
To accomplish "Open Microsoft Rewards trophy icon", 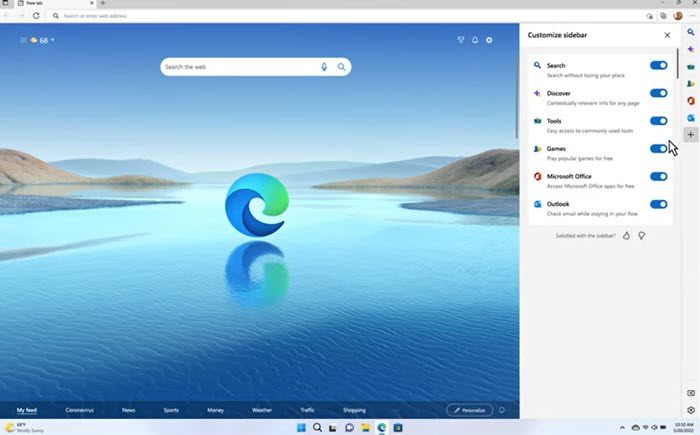I will 461,40.
